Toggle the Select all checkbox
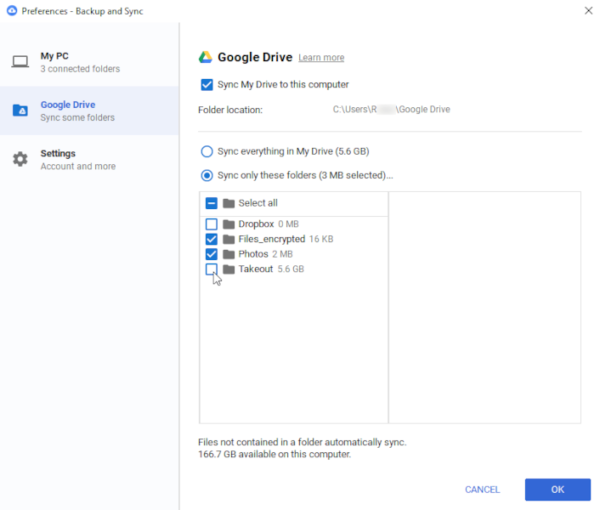 pyautogui.click(x=211, y=203)
